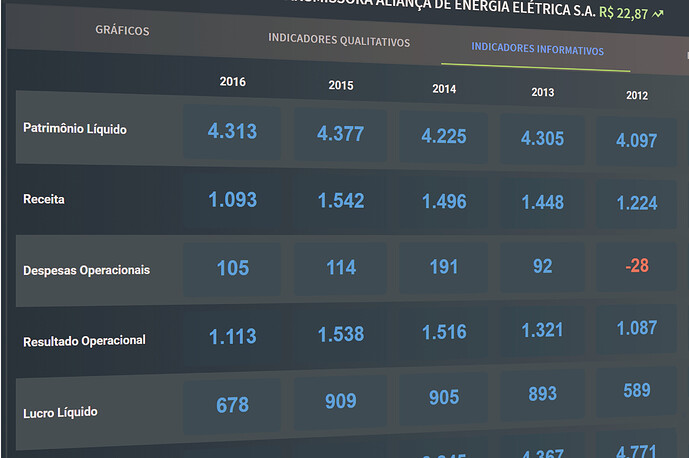Screen dimensions: 689x458
Task: Click Despesas Operacionais value 191
Action: click(x=444, y=267)
